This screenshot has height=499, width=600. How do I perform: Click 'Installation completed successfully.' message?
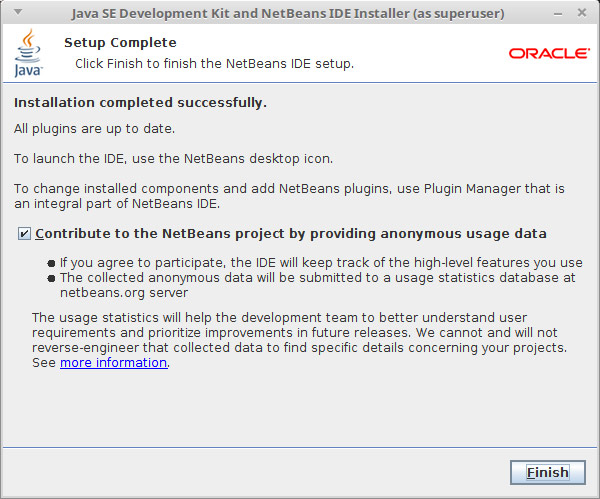point(140,103)
